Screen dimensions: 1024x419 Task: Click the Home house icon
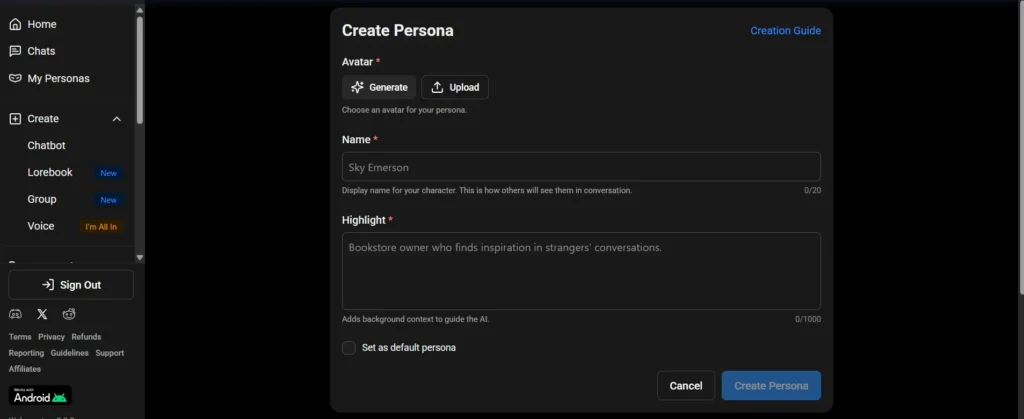[x=15, y=24]
